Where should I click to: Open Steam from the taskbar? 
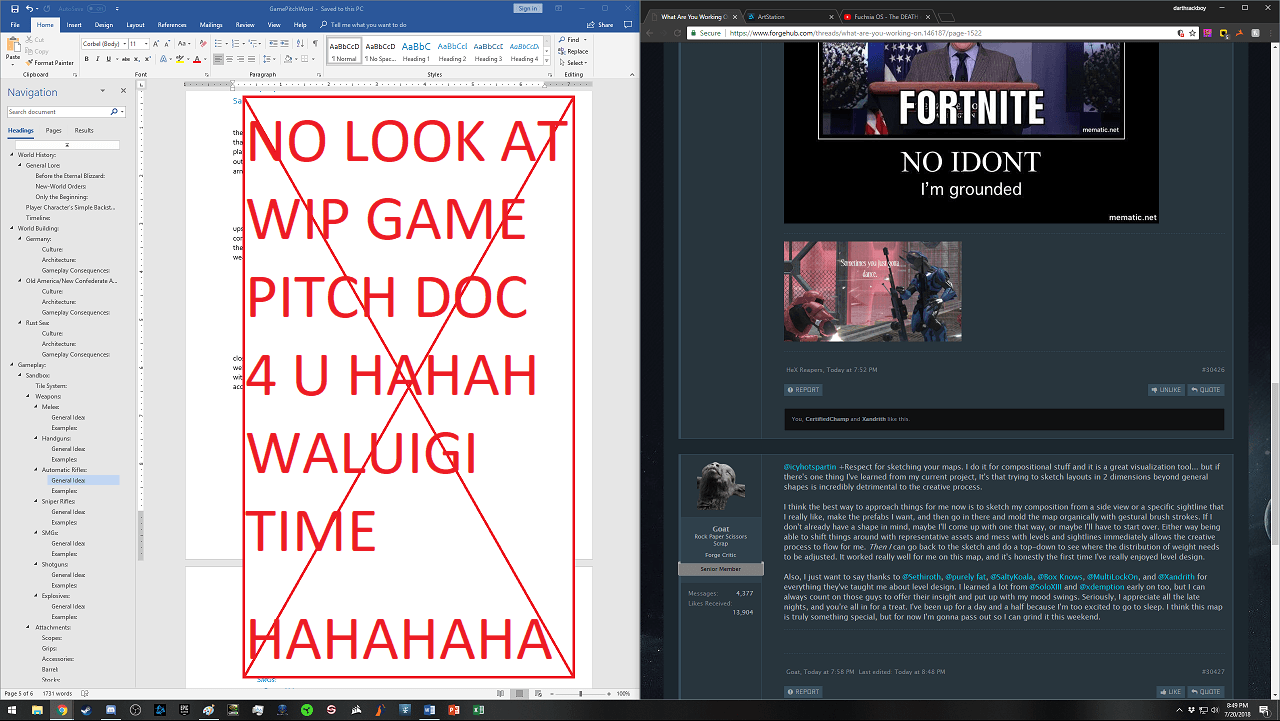pyautogui.click(x=85, y=710)
